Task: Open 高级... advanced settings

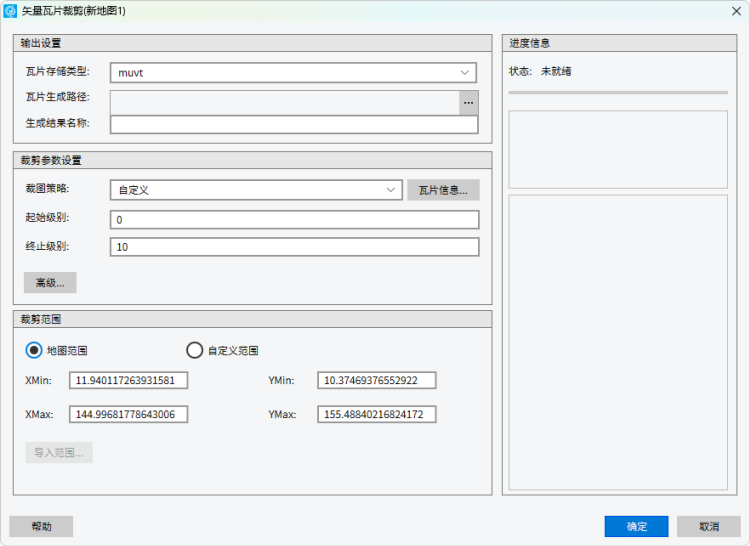Action: (x=50, y=283)
